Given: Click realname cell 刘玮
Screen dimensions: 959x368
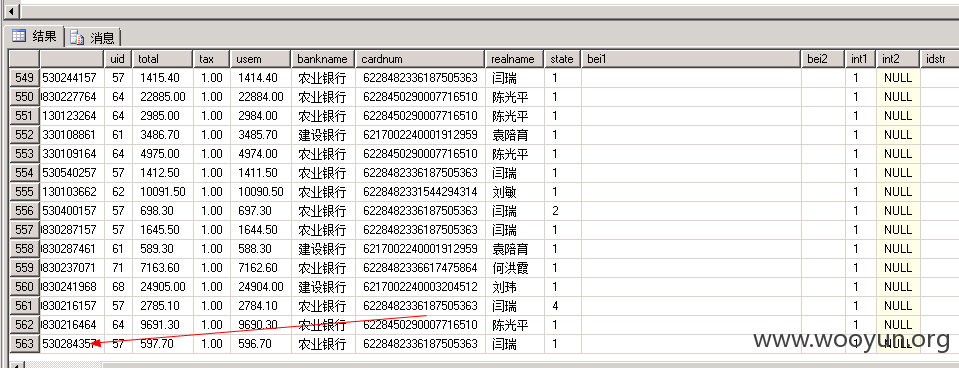Looking at the screenshot, I should click(x=514, y=287).
